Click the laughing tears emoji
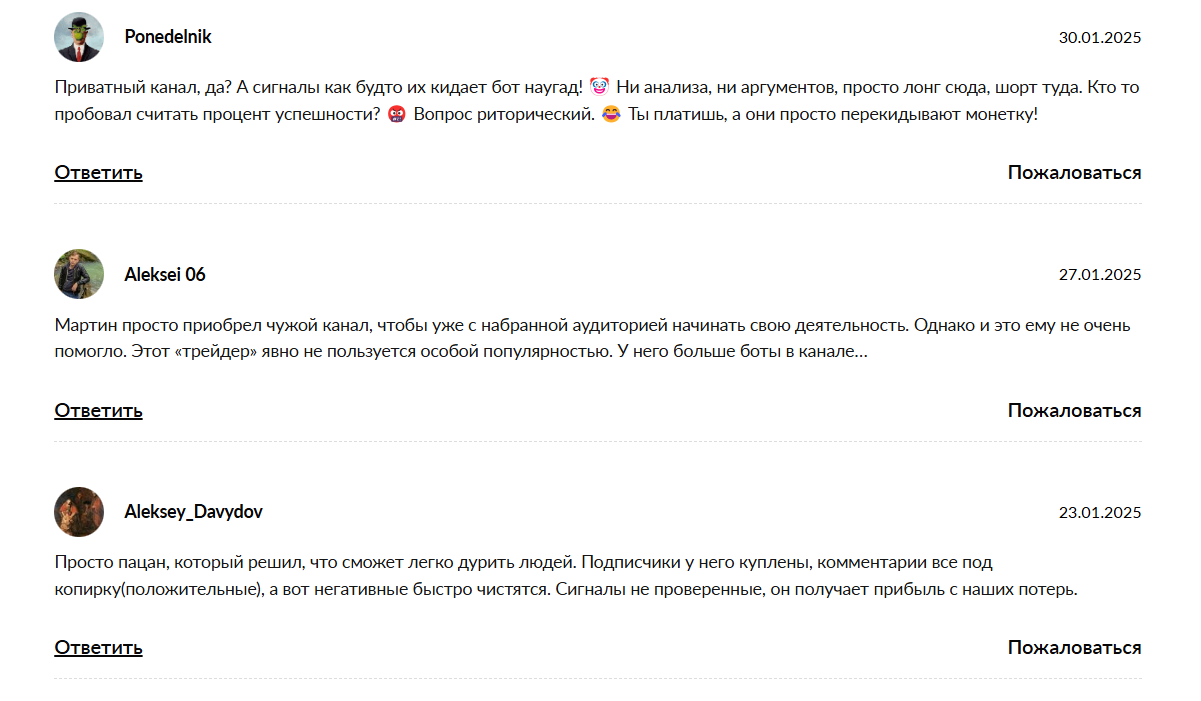This screenshot has width=1201, height=701. coord(612,114)
